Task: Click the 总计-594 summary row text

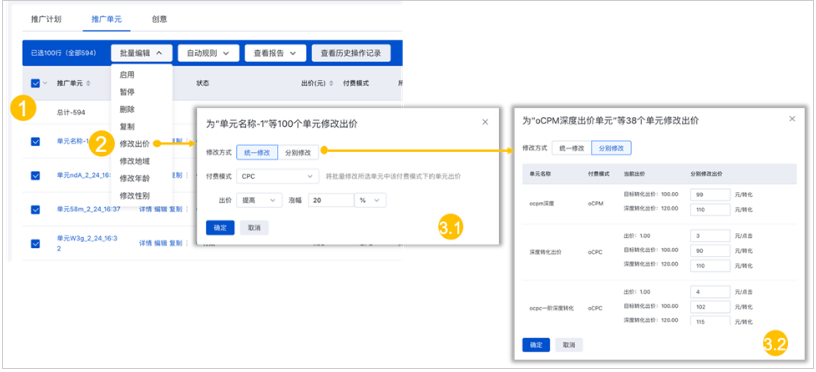Action: coord(71,112)
